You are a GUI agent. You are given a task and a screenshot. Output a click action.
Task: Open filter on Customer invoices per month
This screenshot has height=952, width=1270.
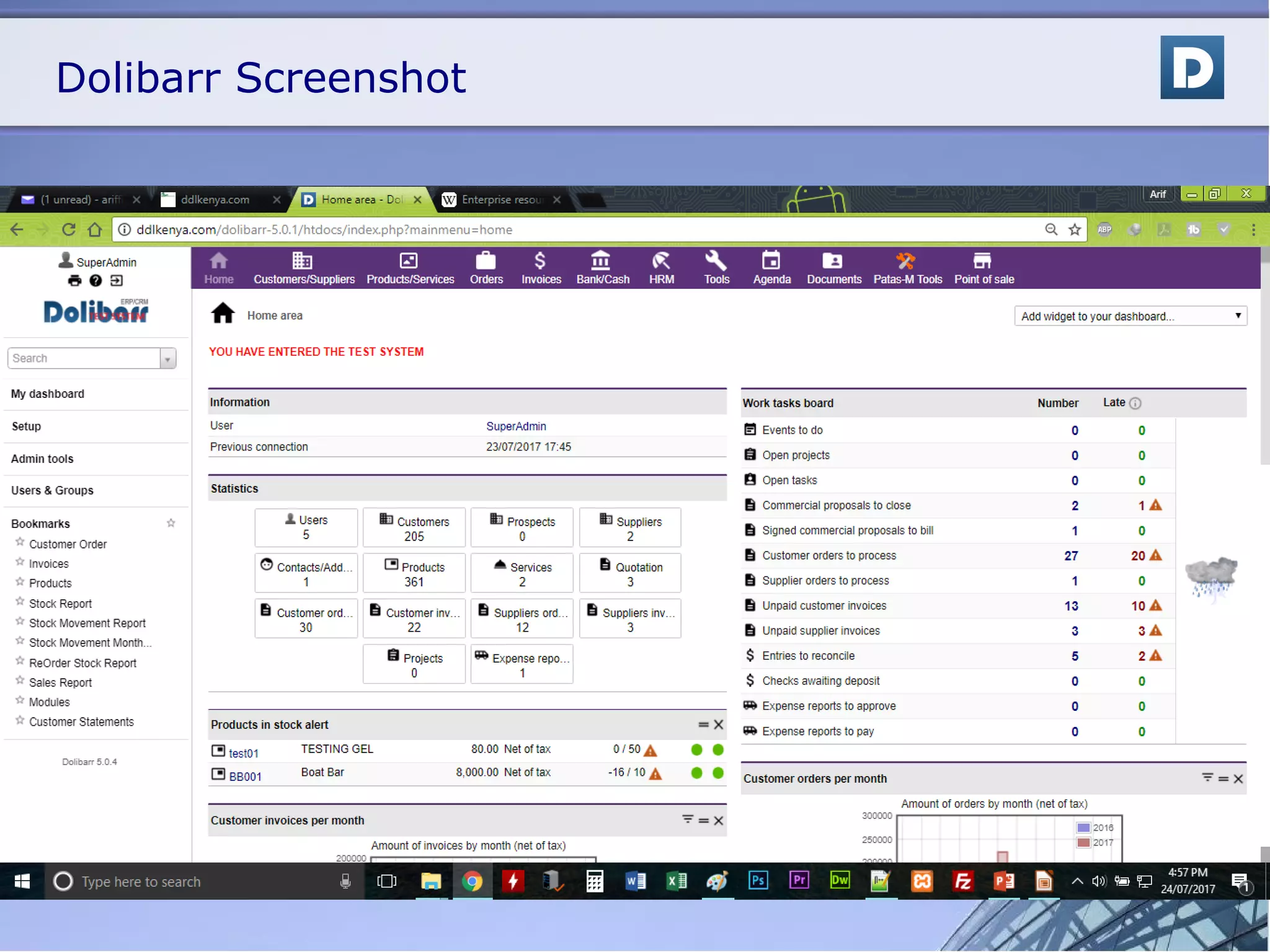coord(688,819)
